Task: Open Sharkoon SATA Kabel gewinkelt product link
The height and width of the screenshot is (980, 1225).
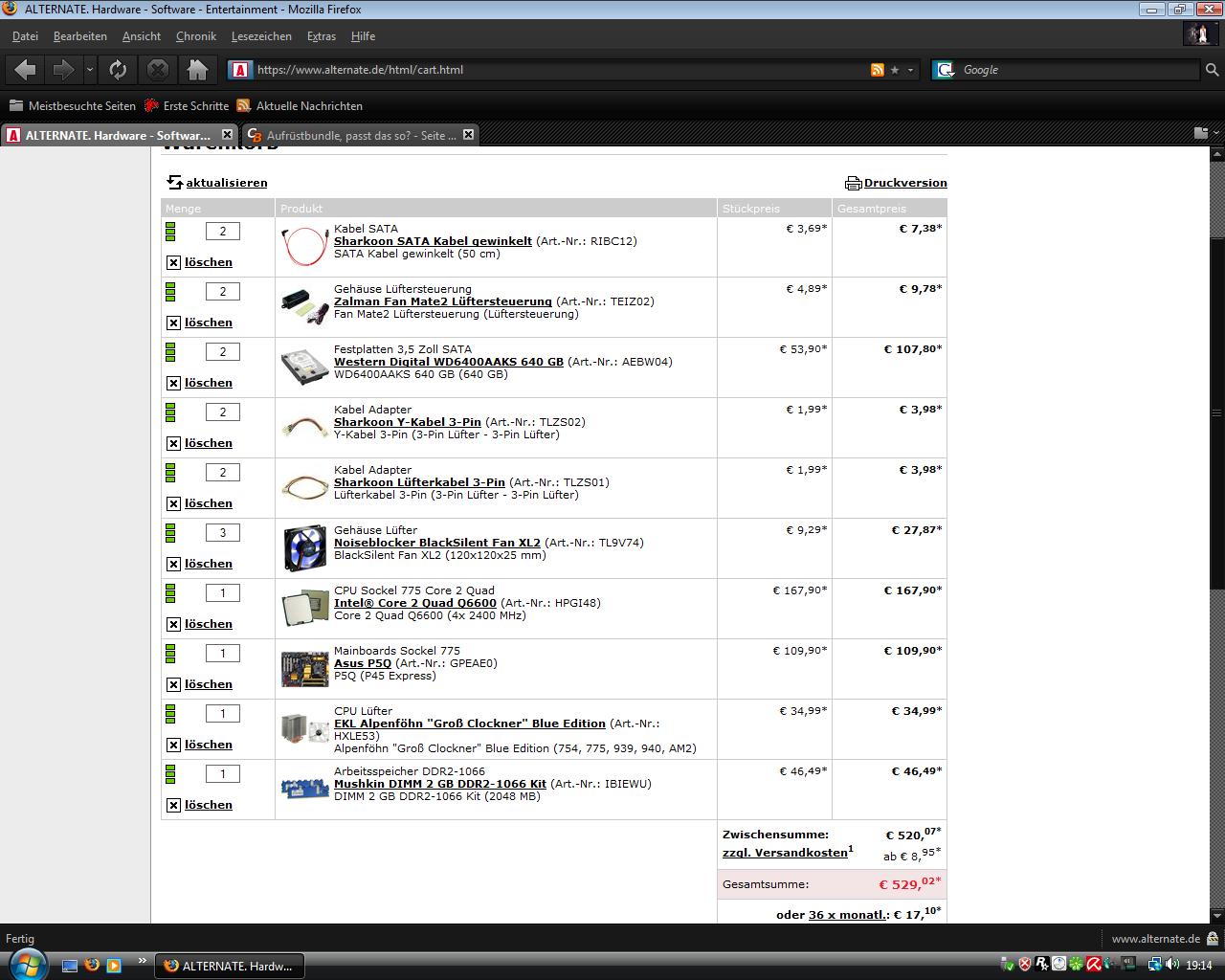Action: (433, 241)
